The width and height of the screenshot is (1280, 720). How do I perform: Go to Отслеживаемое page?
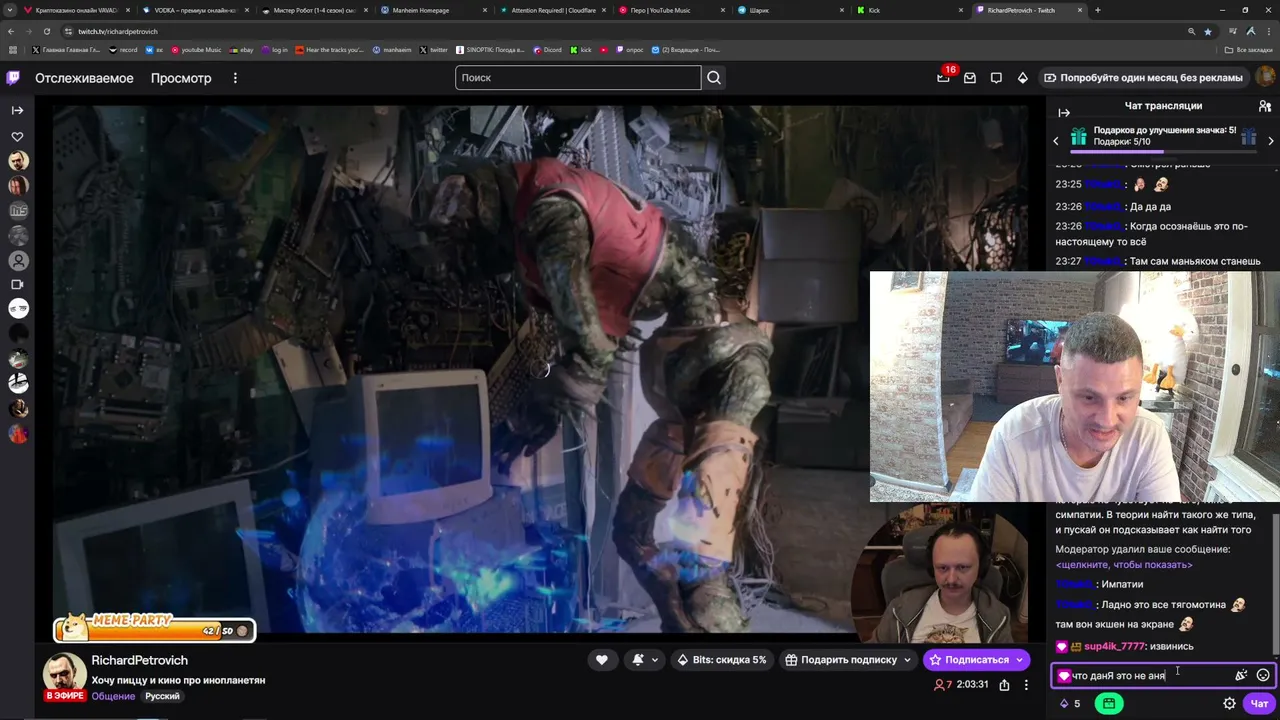[84, 78]
